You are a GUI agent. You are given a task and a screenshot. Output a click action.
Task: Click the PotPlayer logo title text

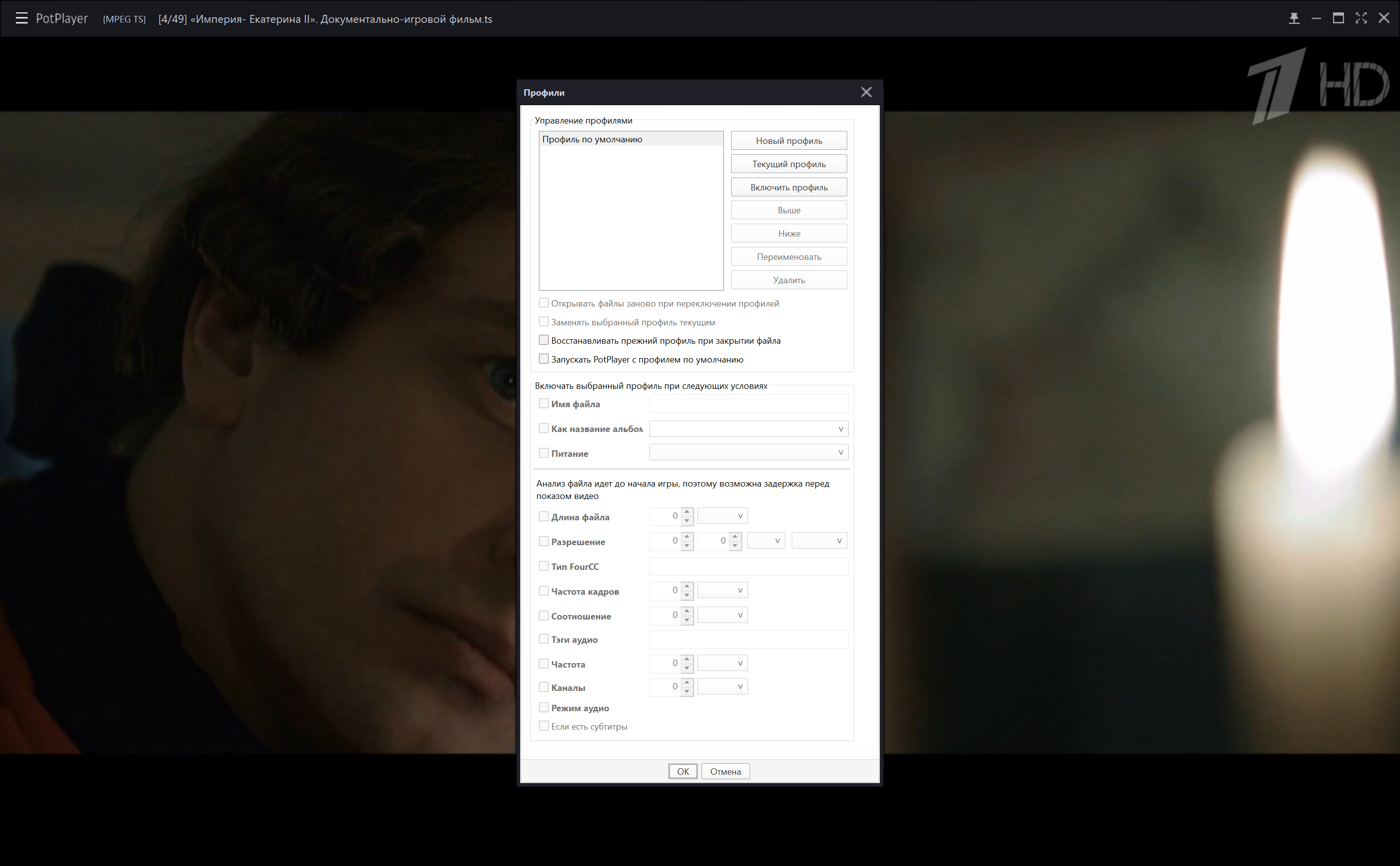62,18
